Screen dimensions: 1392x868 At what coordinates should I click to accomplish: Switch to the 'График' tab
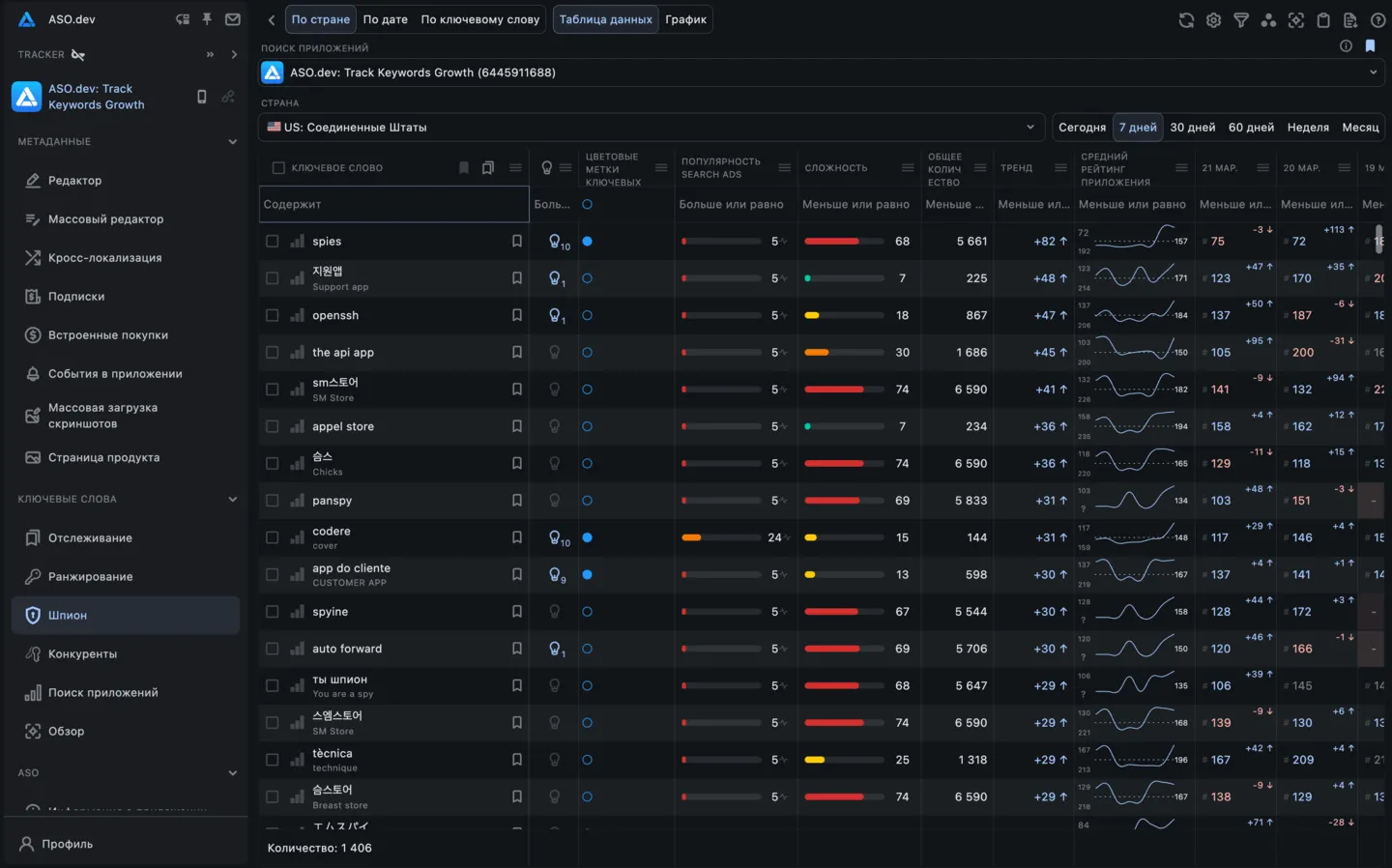click(x=685, y=19)
